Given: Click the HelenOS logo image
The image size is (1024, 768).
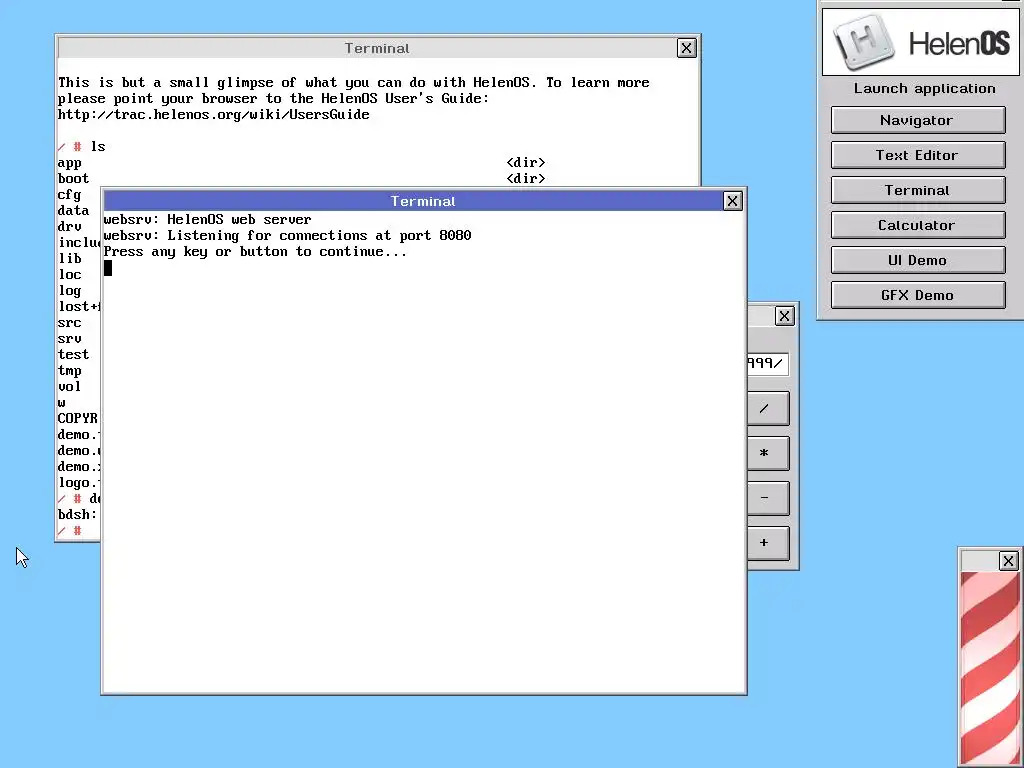Looking at the screenshot, I should pyautogui.click(x=920, y=42).
